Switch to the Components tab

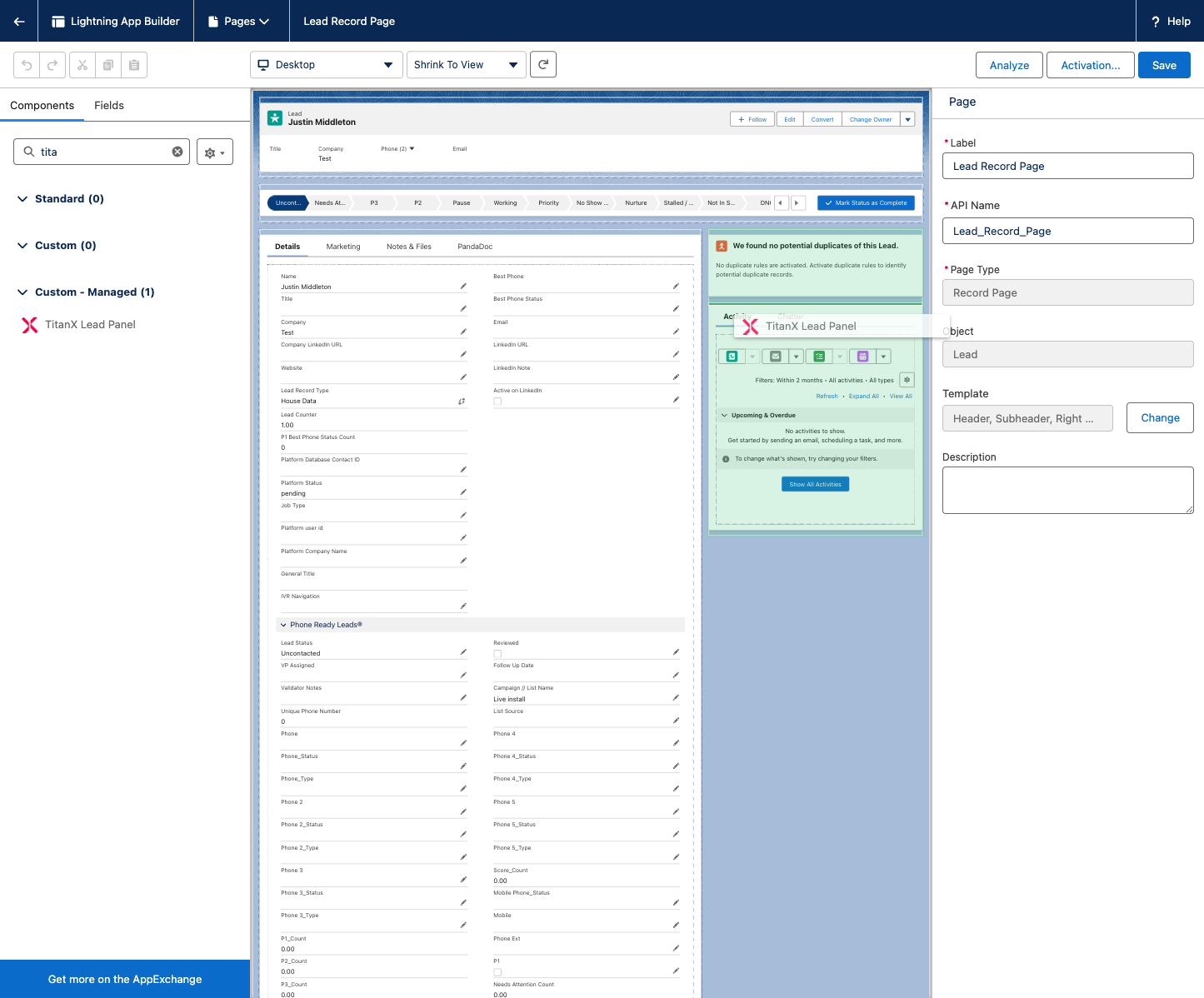coord(42,105)
